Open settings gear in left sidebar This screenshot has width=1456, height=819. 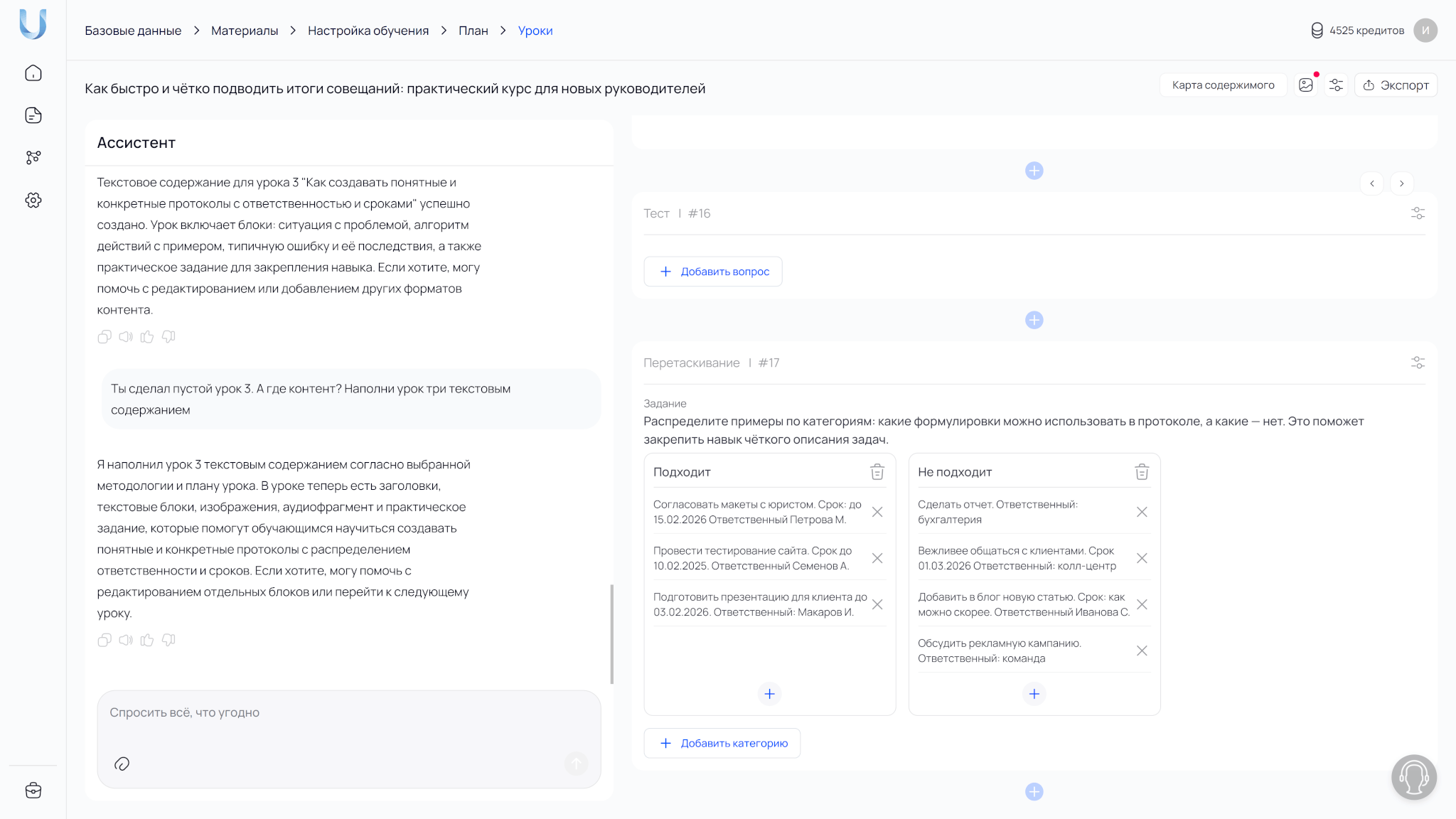coord(33,200)
